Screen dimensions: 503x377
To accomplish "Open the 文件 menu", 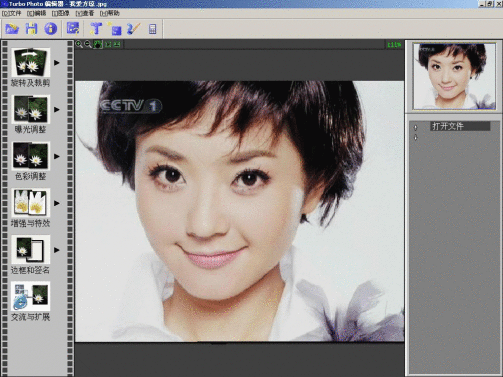I will (x=12, y=13).
